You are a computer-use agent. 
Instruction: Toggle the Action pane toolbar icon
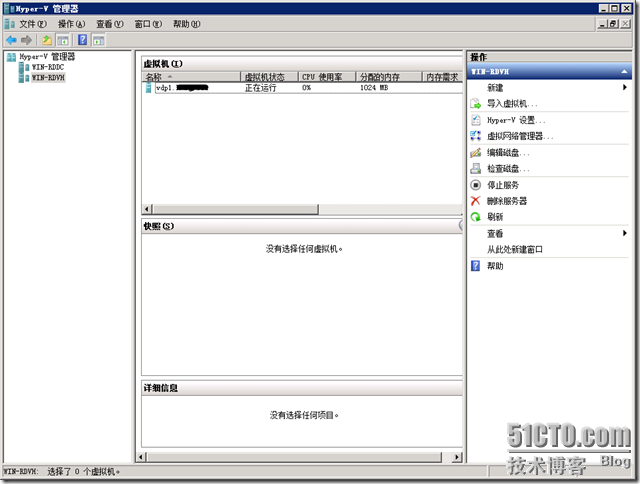[x=98, y=40]
